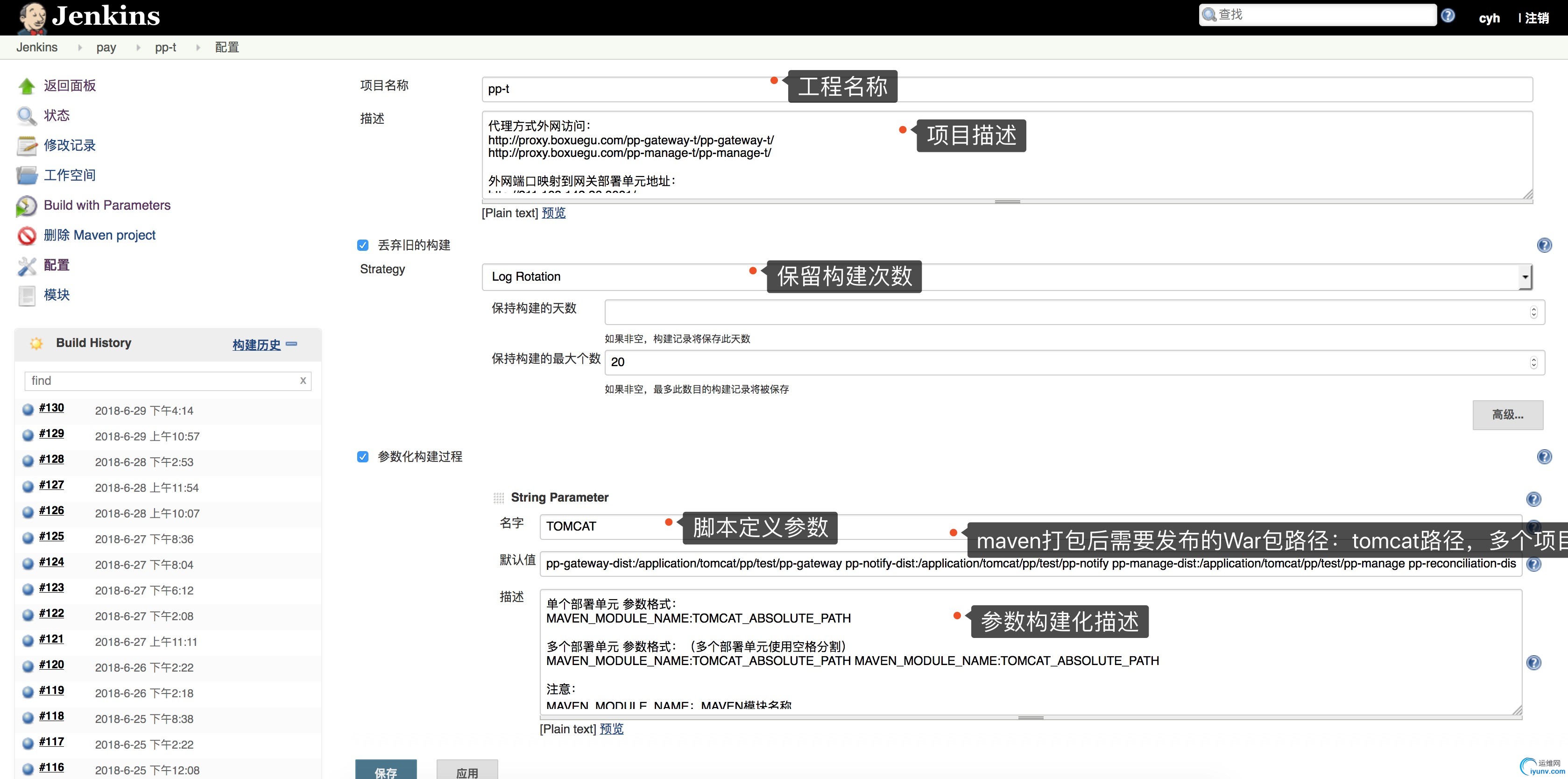The height and width of the screenshot is (779, 1568).
Task: Click the Jenkins breadcrumb
Action: point(37,48)
